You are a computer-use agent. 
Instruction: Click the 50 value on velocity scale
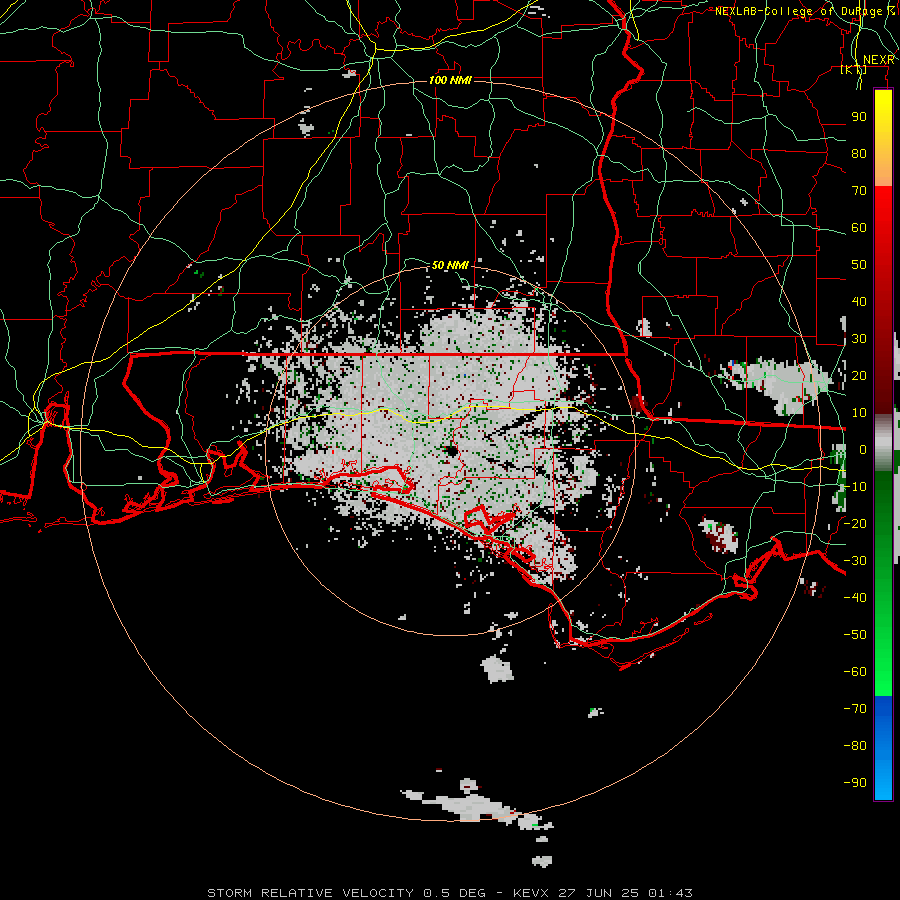859,265
